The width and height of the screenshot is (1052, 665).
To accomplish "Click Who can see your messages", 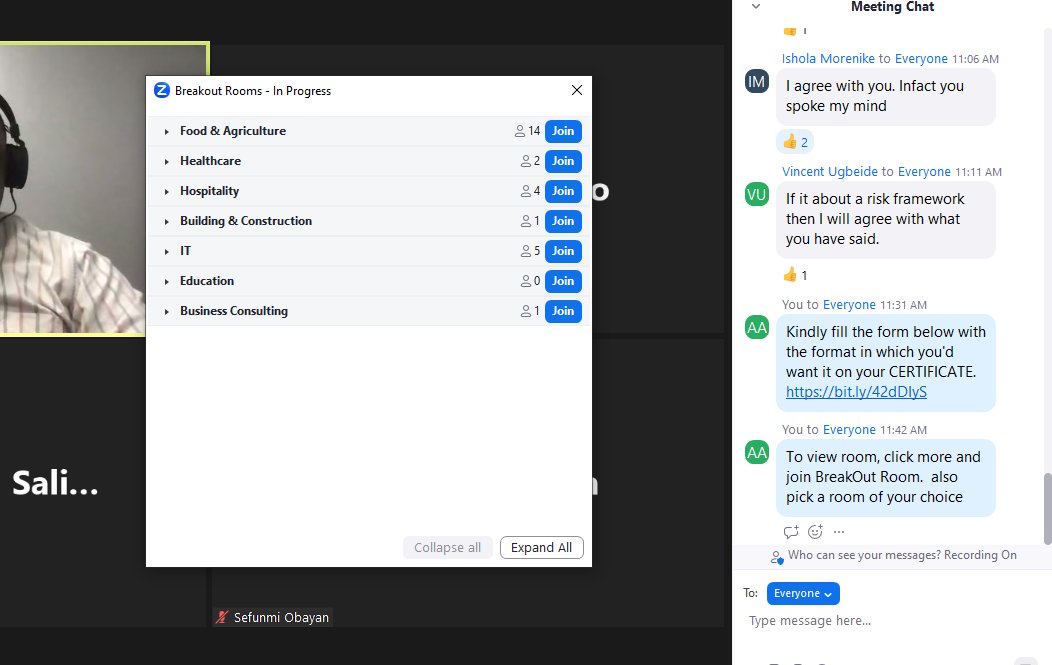I will coord(864,555).
